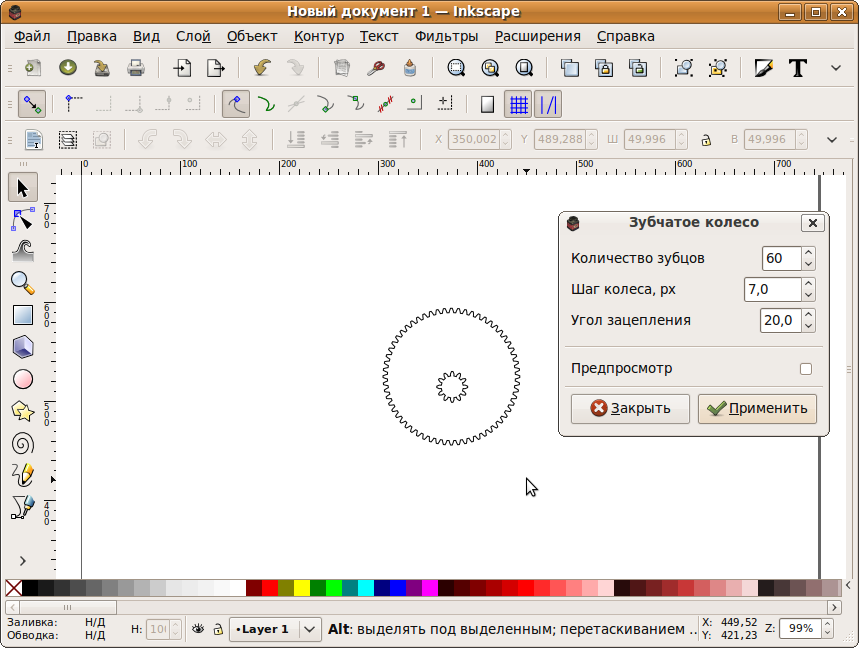Increase Количество зубцов value
859x648 pixels.
tap(809, 253)
